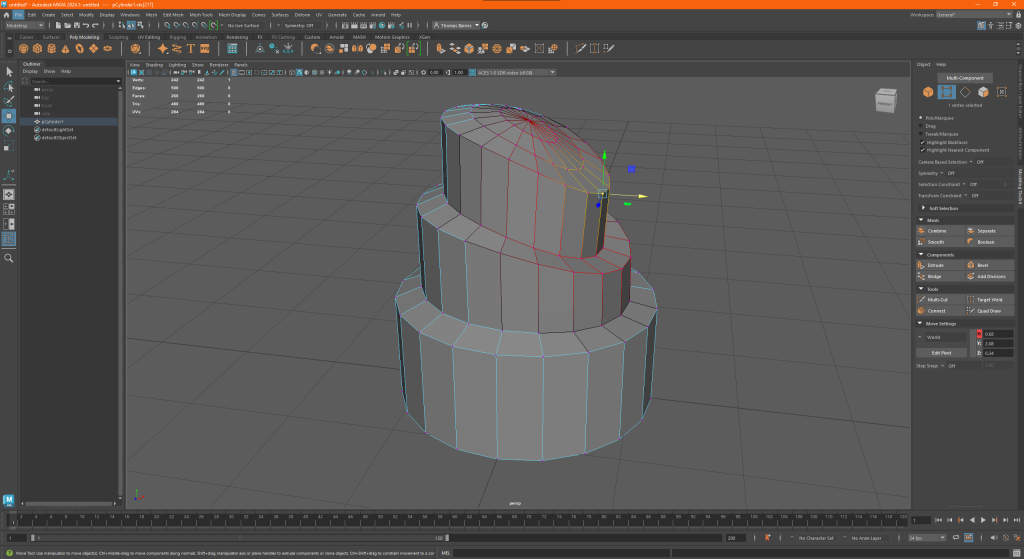
Task: Disable Highlight Nearest Component option
Action: 921,150
